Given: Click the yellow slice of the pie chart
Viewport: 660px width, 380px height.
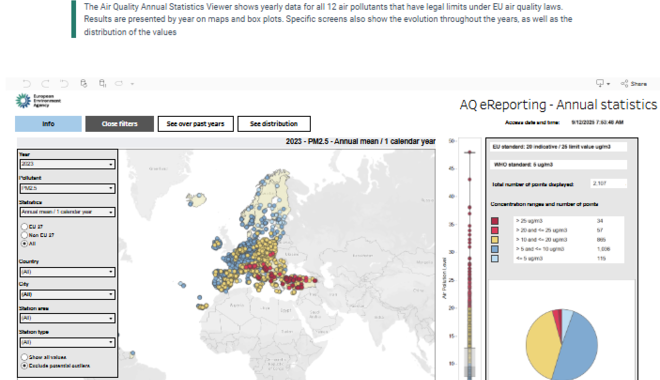Looking at the screenshot, I should click(x=542, y=345).
